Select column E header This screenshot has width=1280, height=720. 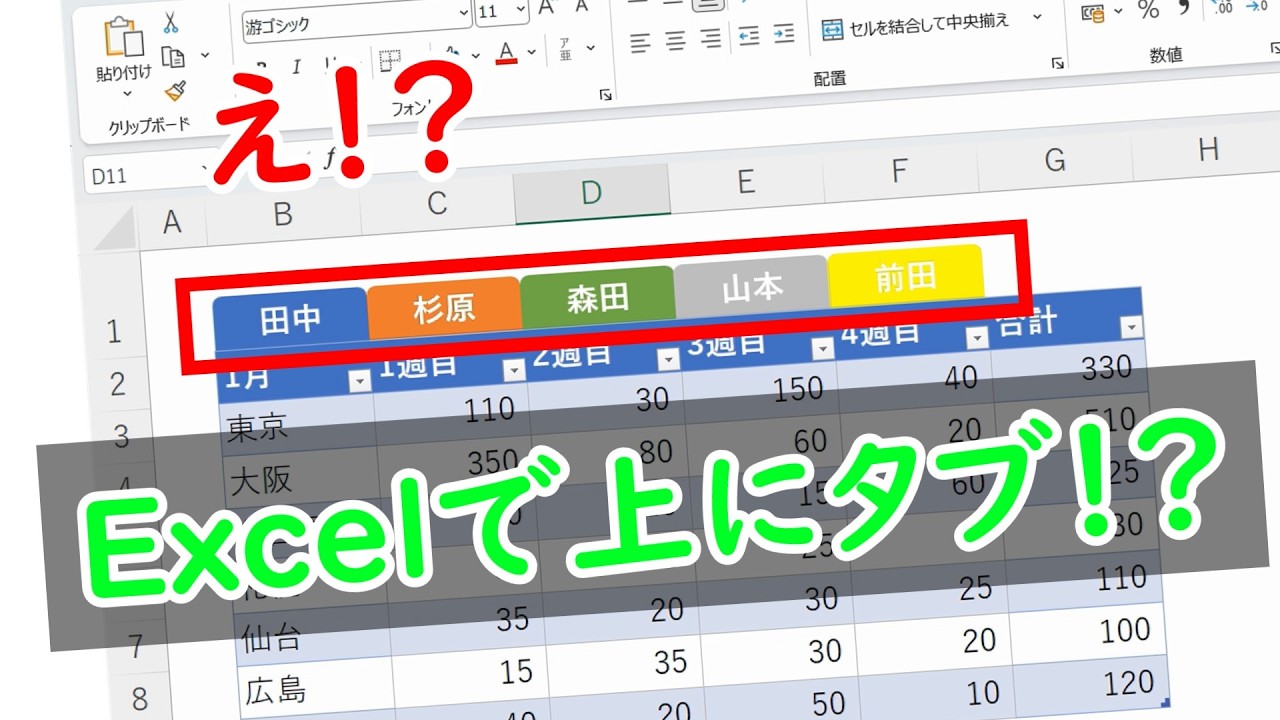(x=746, y=181)
